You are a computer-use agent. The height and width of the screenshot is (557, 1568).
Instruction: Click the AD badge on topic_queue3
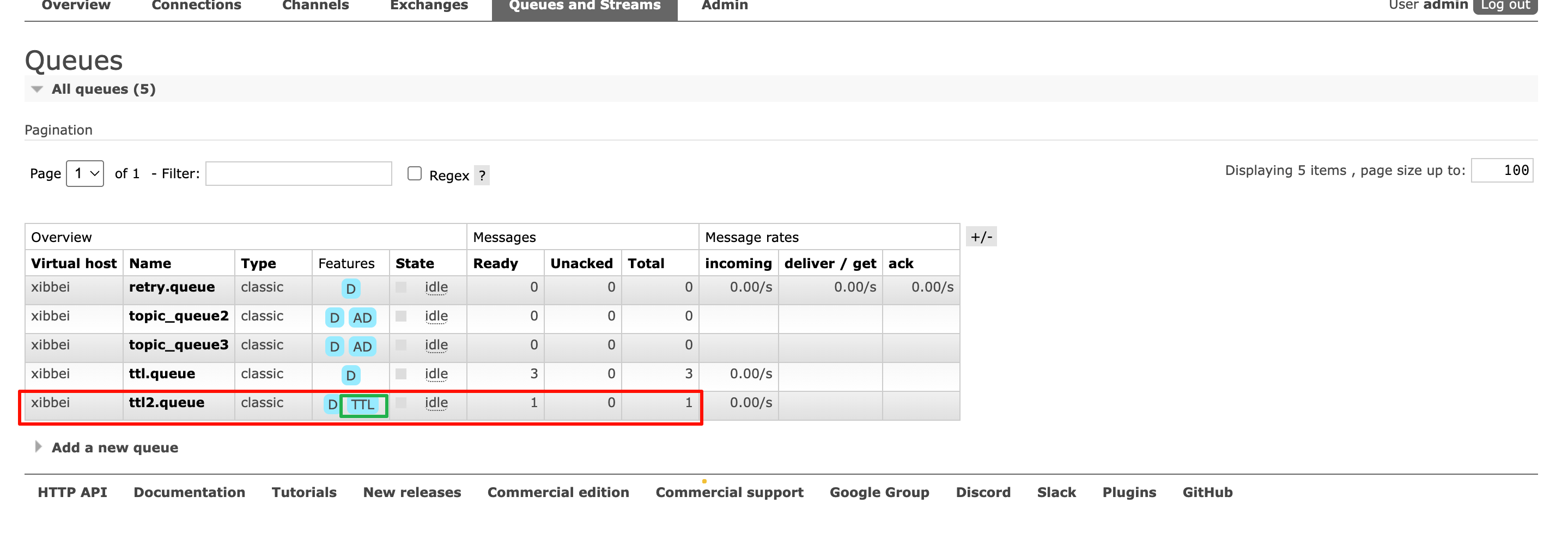click(x=362, y=347)
